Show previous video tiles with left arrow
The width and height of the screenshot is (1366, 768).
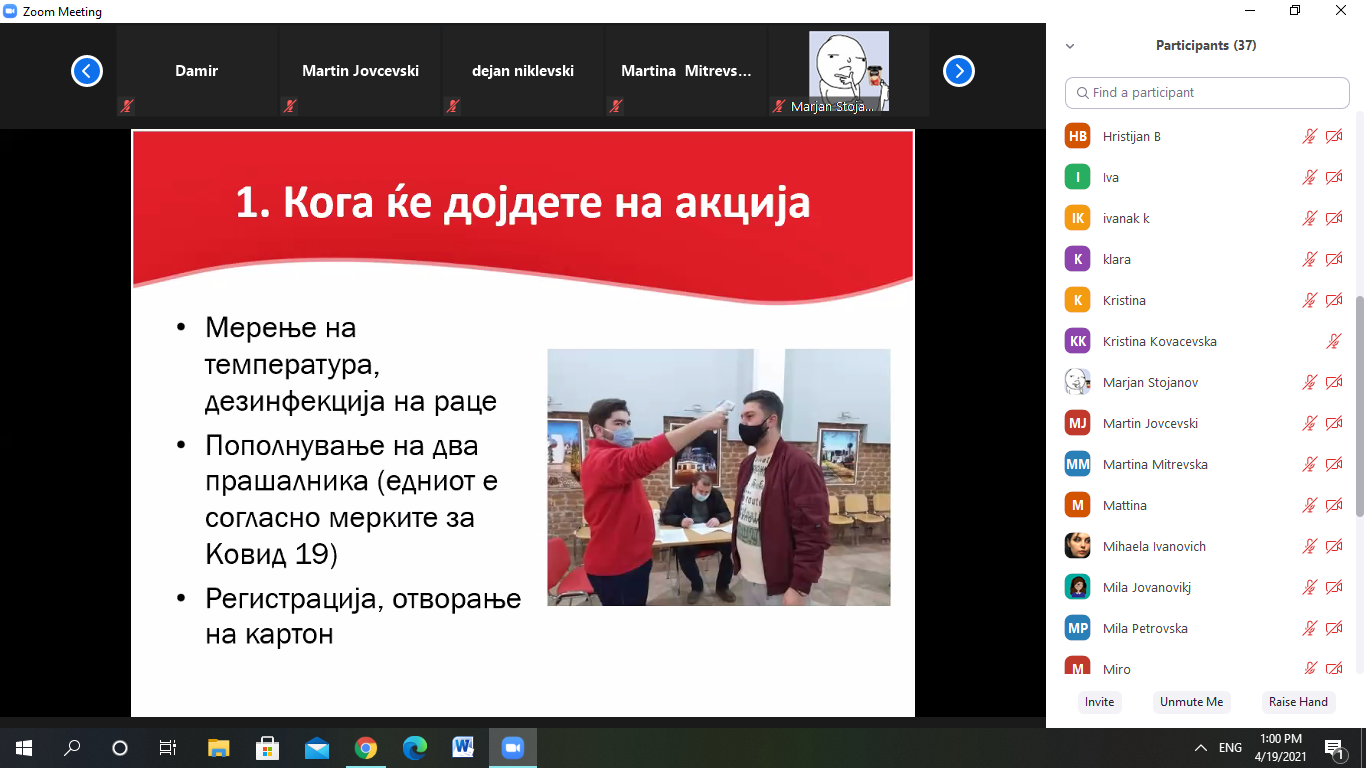(x=87, y=71)
